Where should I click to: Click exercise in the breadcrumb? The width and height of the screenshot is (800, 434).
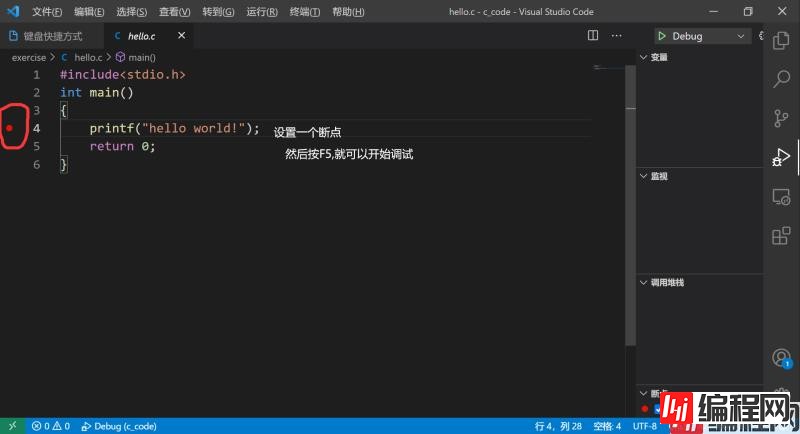[x=29, y=58]
